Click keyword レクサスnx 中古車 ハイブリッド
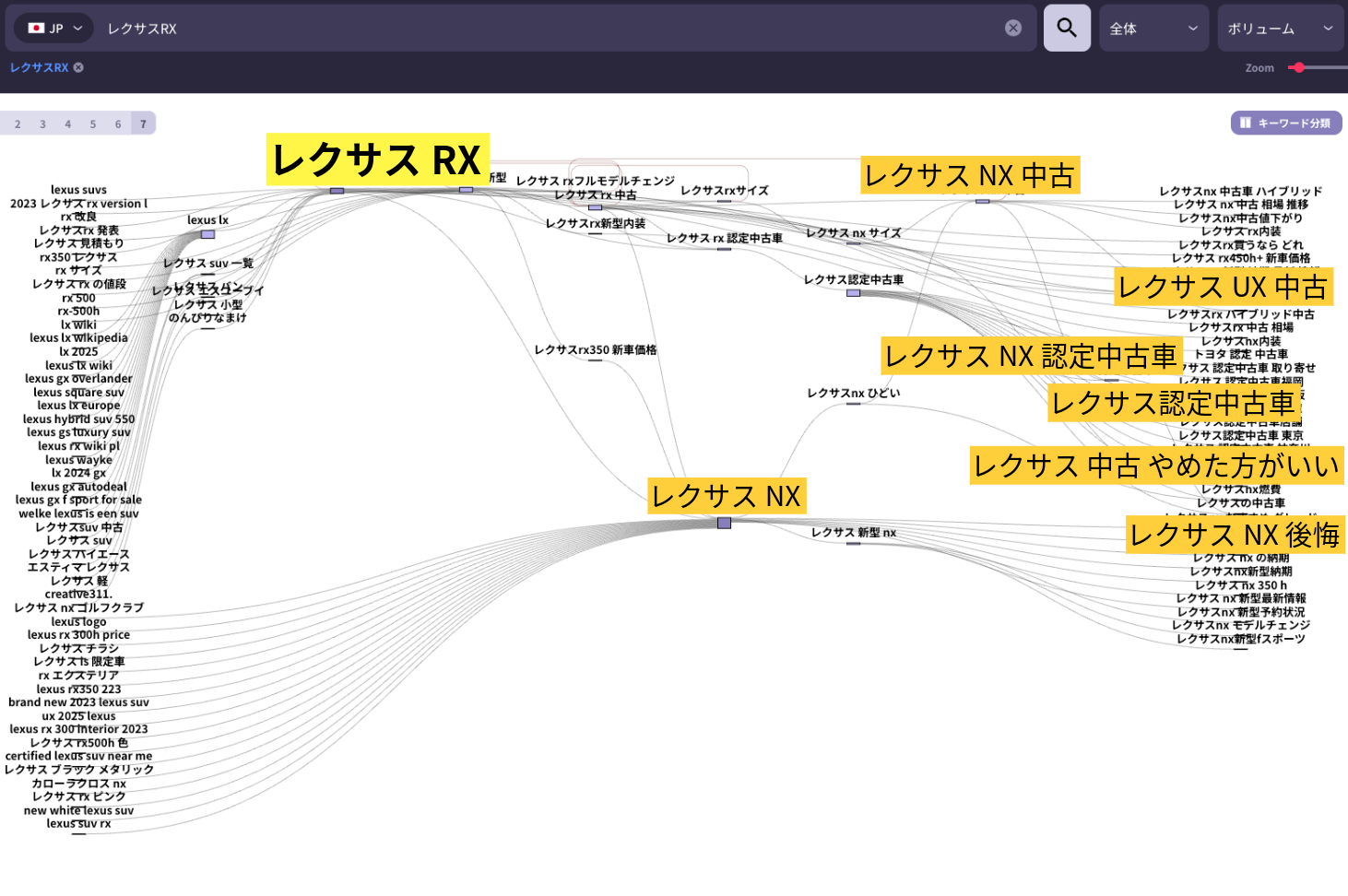The image size is (1348, 896). [x=1241, y=192]
